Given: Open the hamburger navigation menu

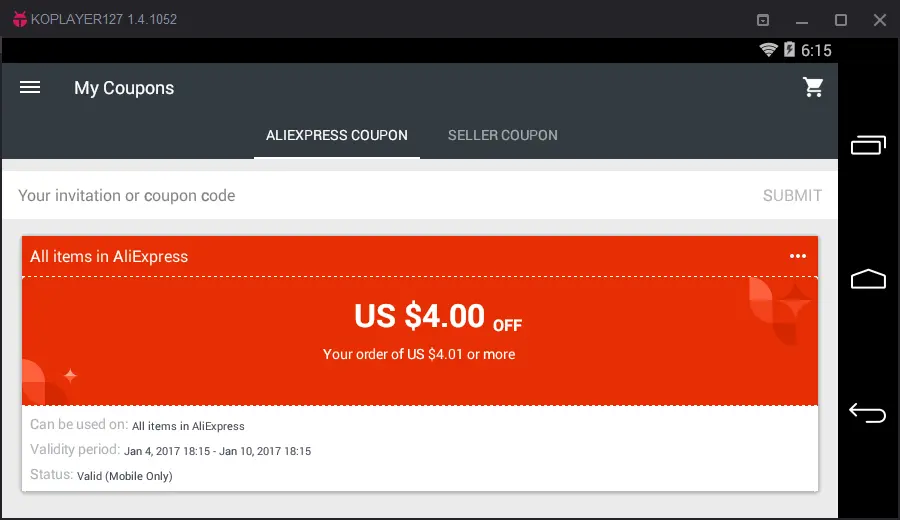Looking at the screenshot, I should tap(30, 87).
